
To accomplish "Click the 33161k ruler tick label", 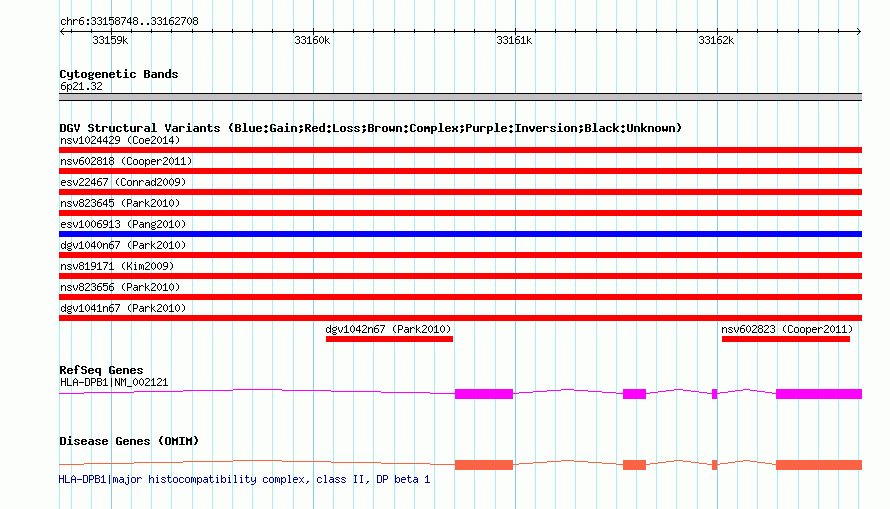I will click(514, 41).
